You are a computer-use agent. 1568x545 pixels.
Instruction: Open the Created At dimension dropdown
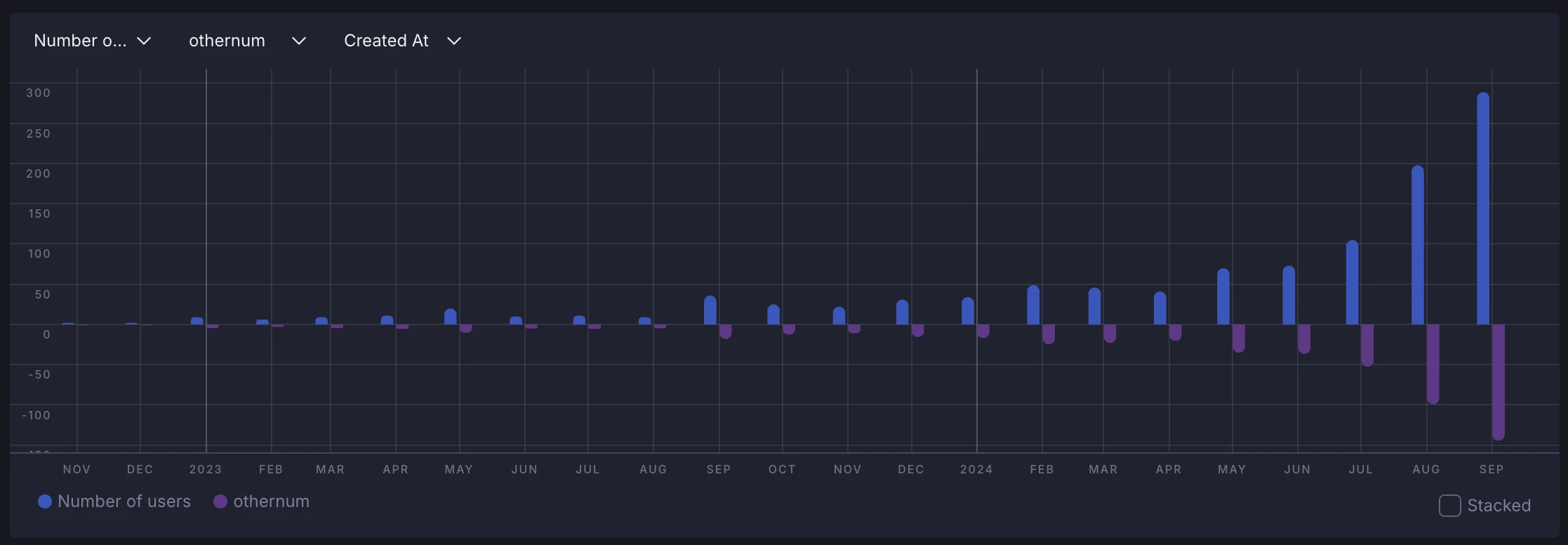pos(386,41)
